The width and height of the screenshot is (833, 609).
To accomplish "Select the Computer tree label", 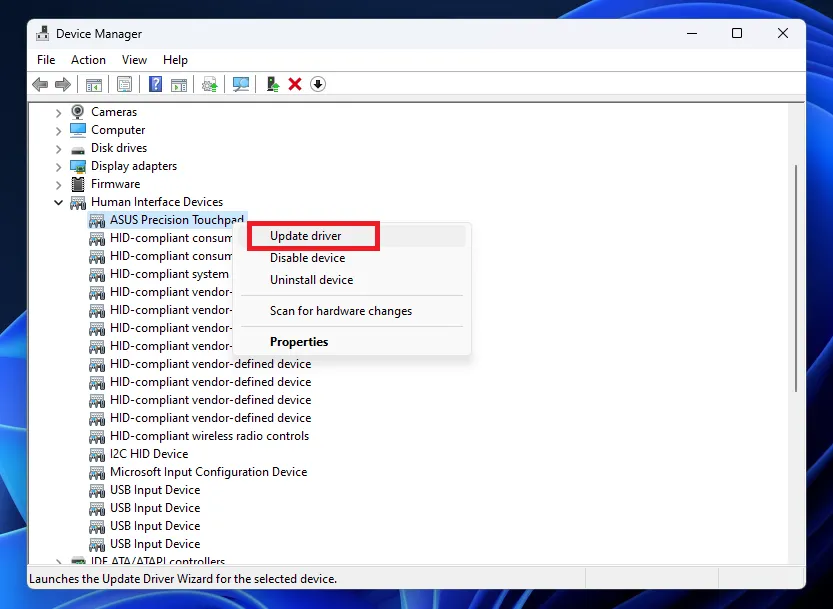I will pos(118,130).
